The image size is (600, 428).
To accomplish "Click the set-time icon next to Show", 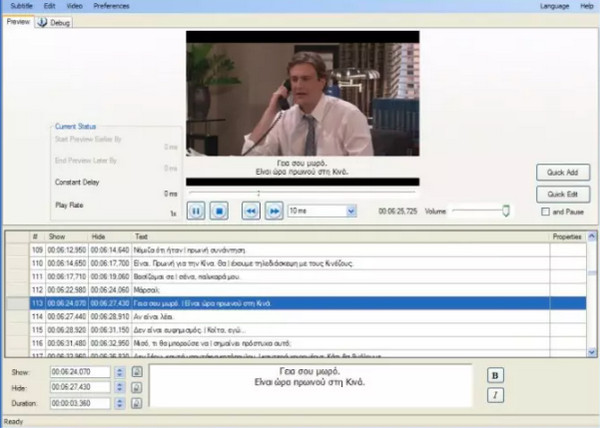I will click(x=137, y=371).
